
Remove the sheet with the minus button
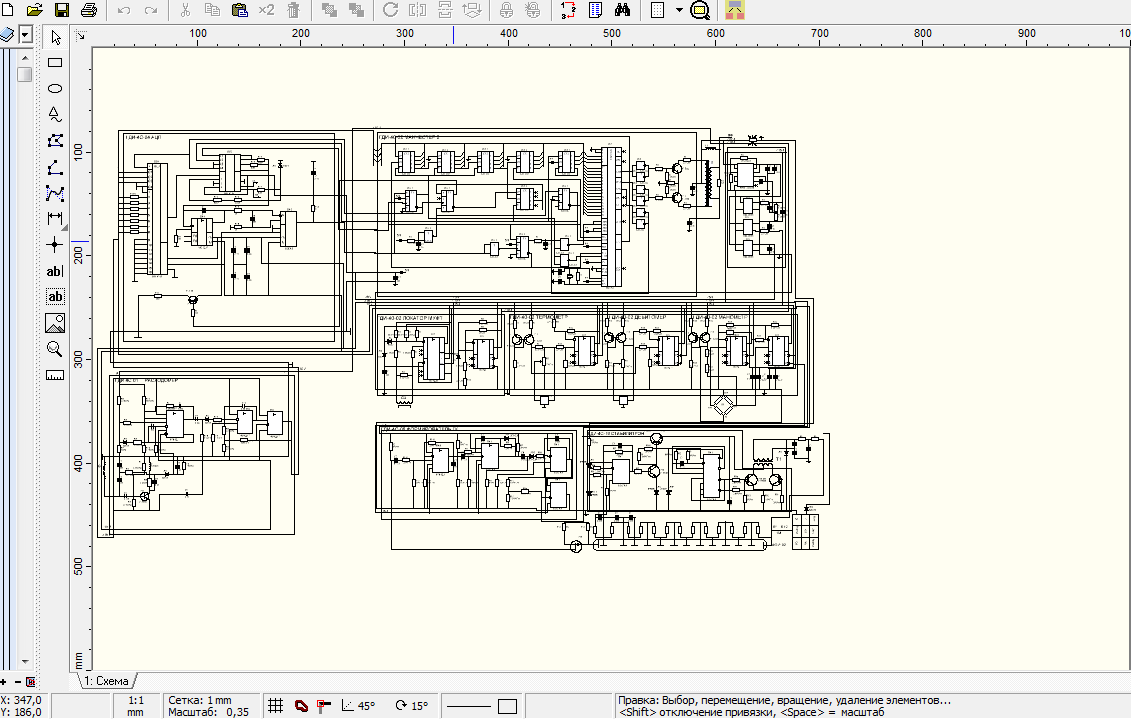click(18, 681)
